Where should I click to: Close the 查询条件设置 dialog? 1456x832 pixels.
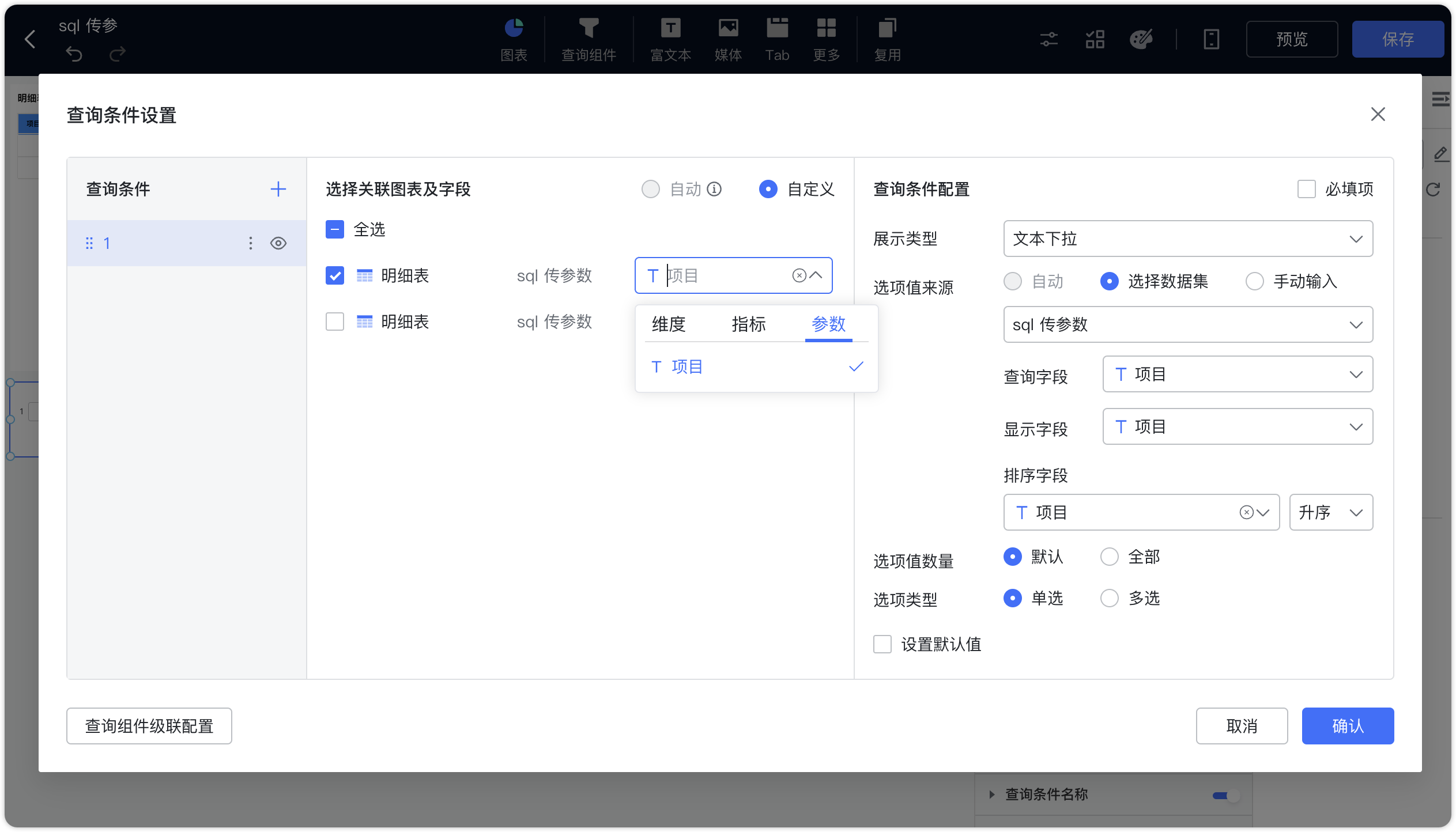(1378, 114)
